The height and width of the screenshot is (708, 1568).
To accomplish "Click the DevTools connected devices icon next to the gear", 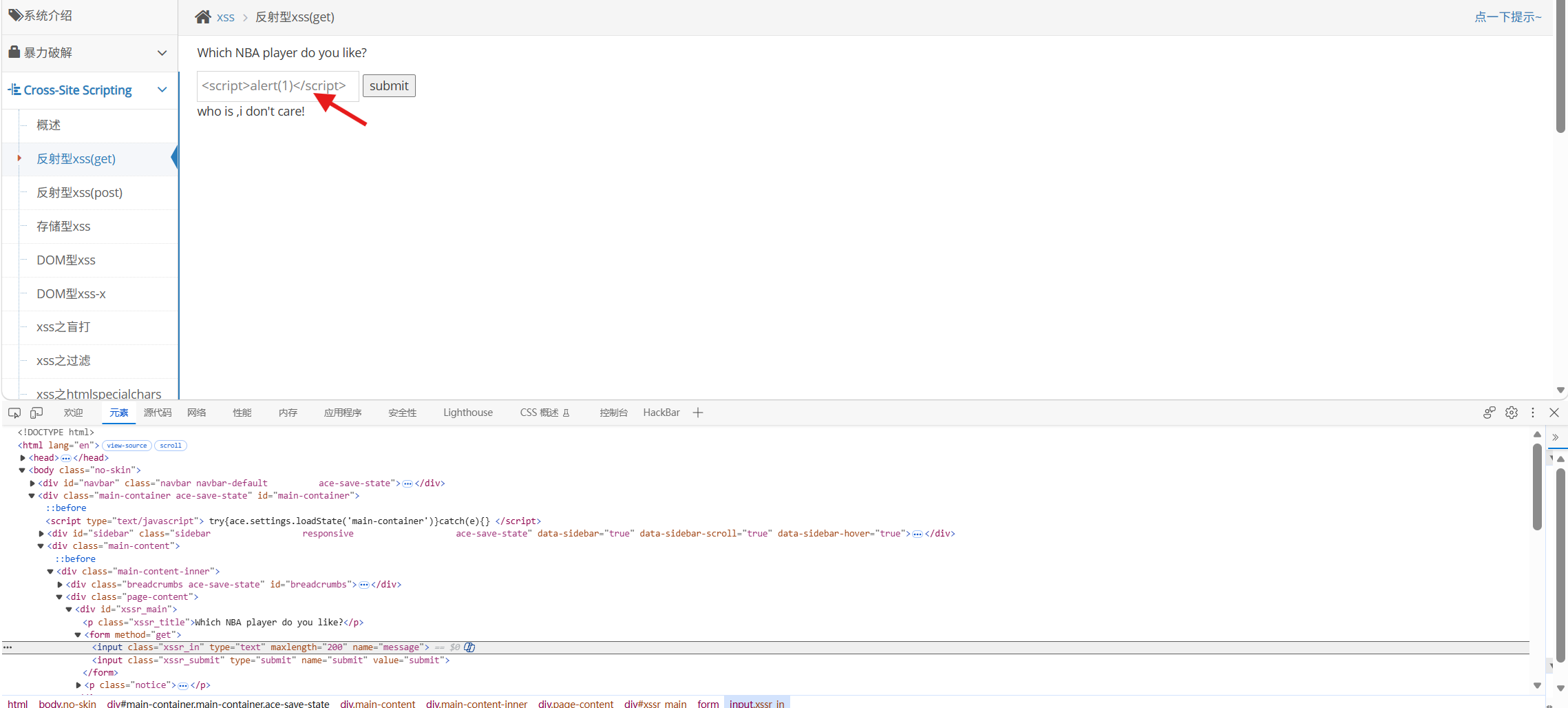I will tap(1490, 413).
